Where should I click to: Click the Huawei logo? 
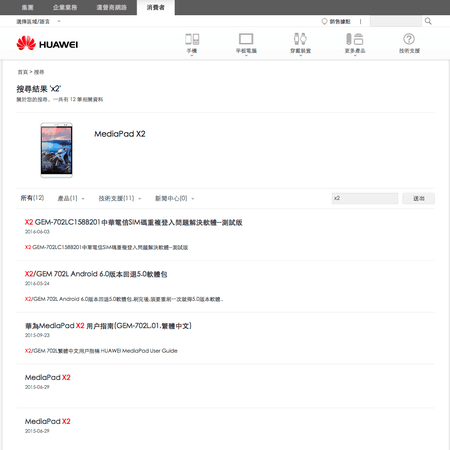pos(47,43)
